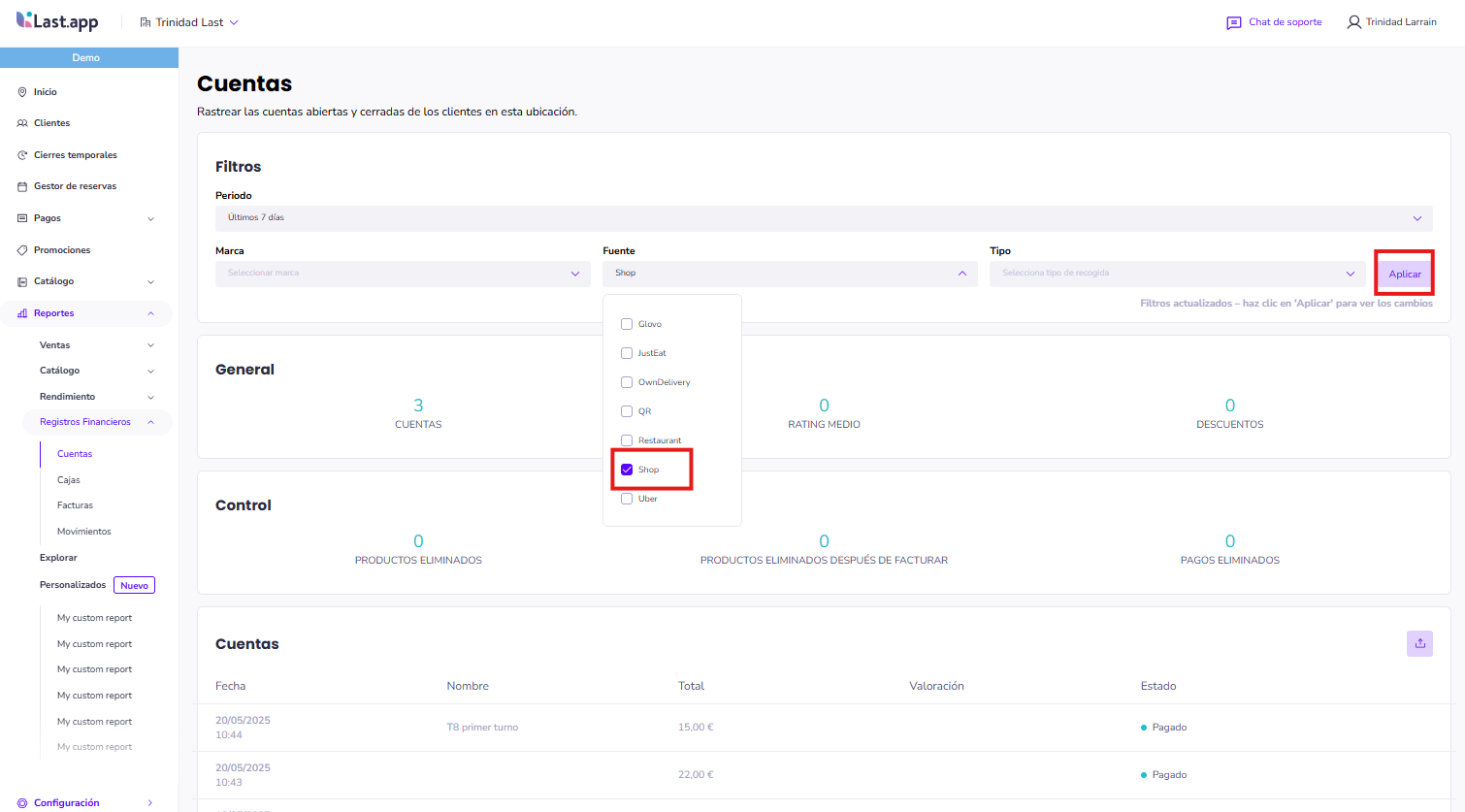The width and height of the screenshot is (1465, 812).
Task: Go to Facturas in the sidebar
Action: 75,505
